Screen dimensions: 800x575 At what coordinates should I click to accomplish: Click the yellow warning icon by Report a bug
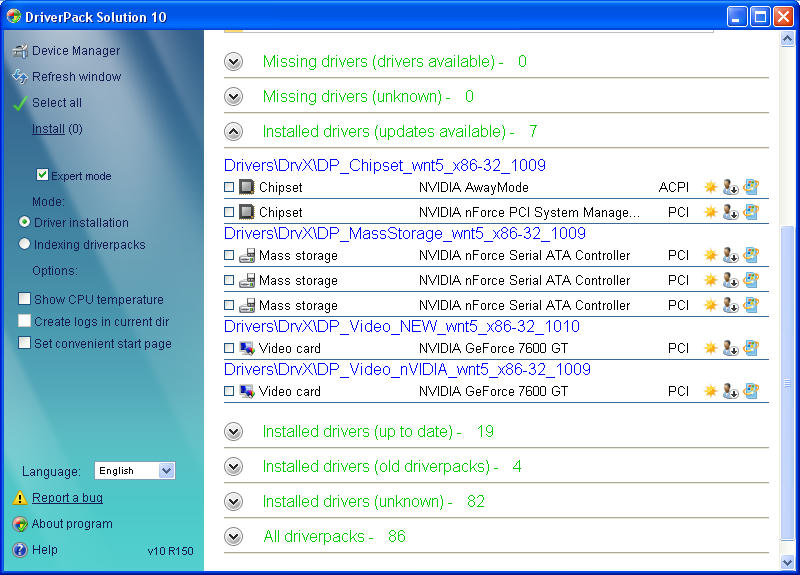pyautogui.click(x=19, y=497)
